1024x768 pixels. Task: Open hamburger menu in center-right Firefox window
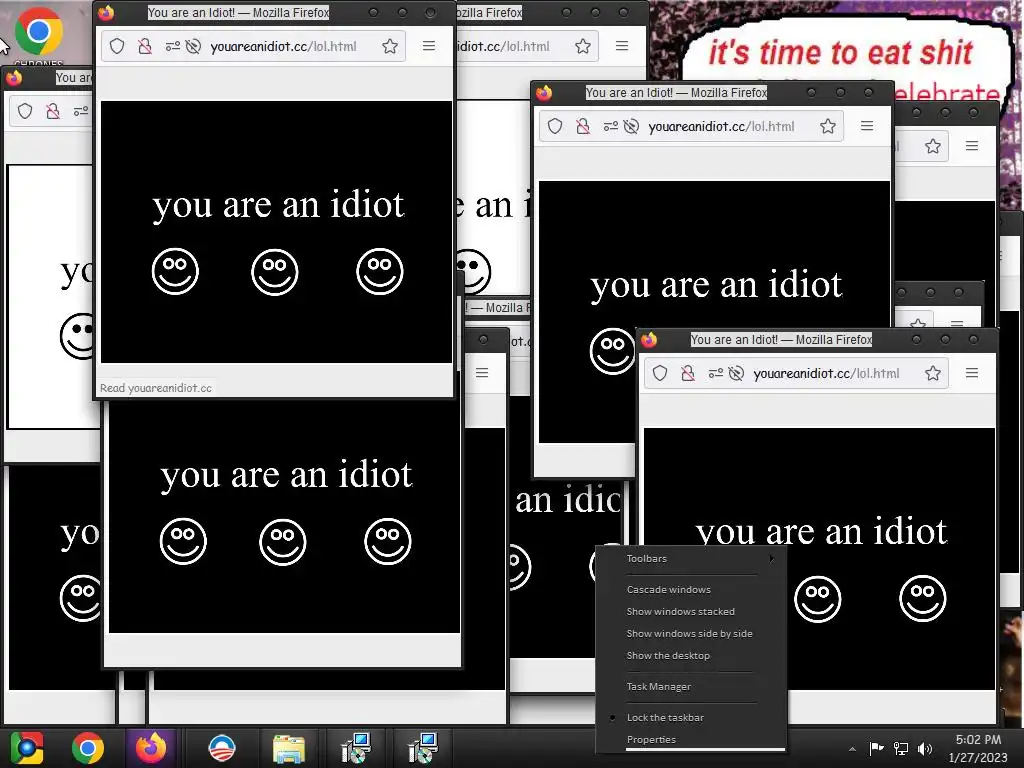pyautogui.click(x=867, y=125)
